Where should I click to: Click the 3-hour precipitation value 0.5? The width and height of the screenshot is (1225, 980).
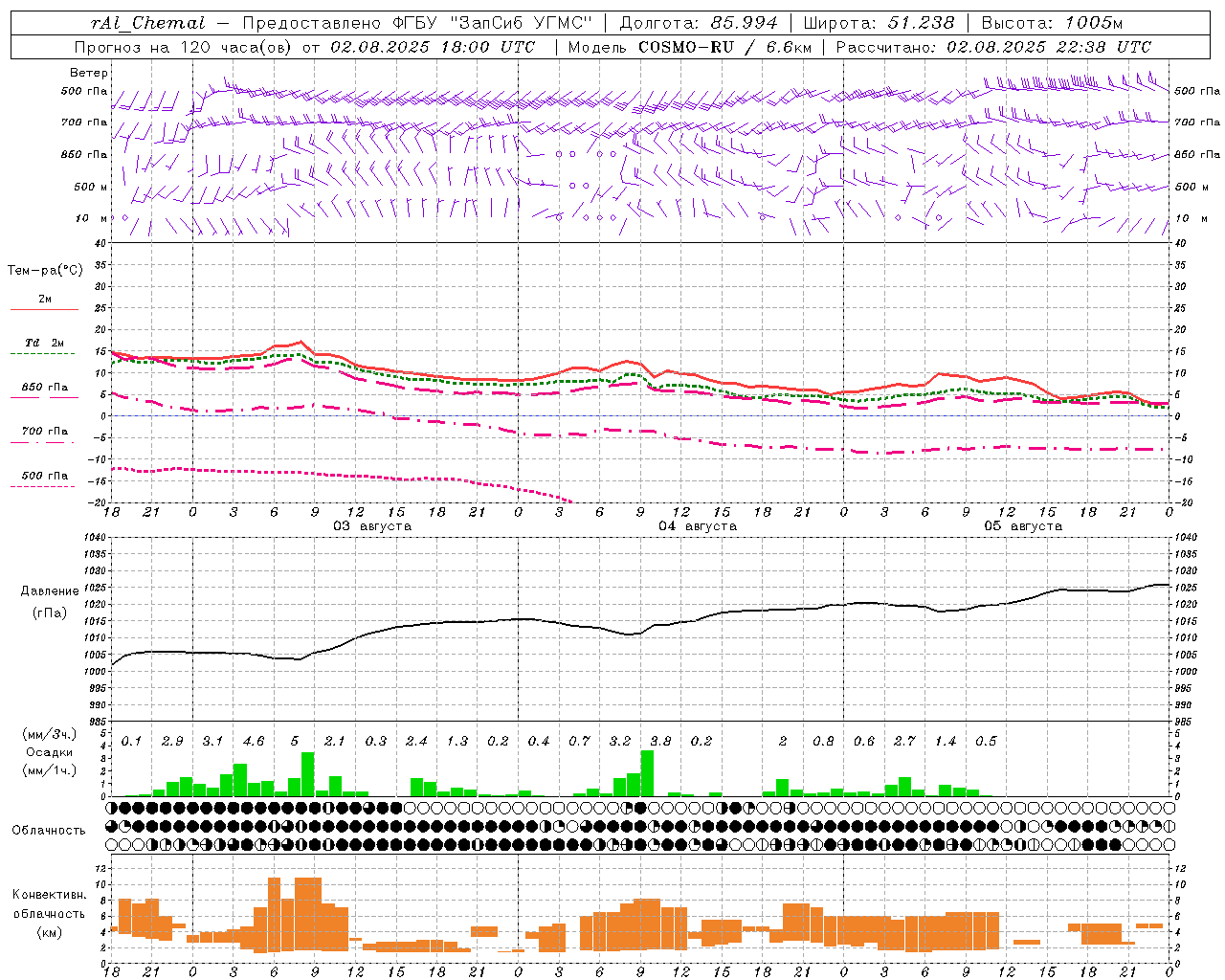point(986,742)
